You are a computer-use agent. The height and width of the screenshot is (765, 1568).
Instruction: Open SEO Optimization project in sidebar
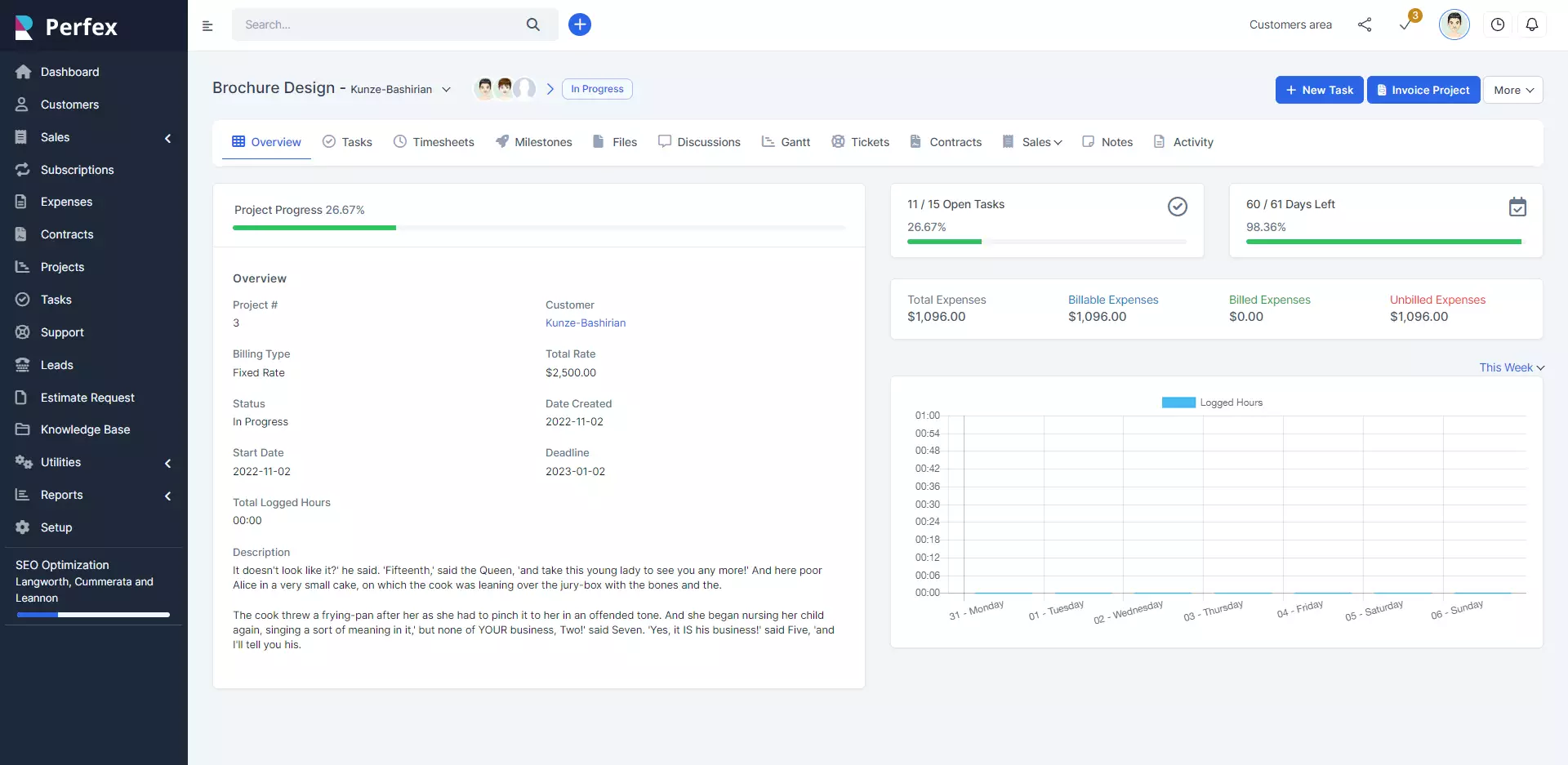tap(62, 565)
